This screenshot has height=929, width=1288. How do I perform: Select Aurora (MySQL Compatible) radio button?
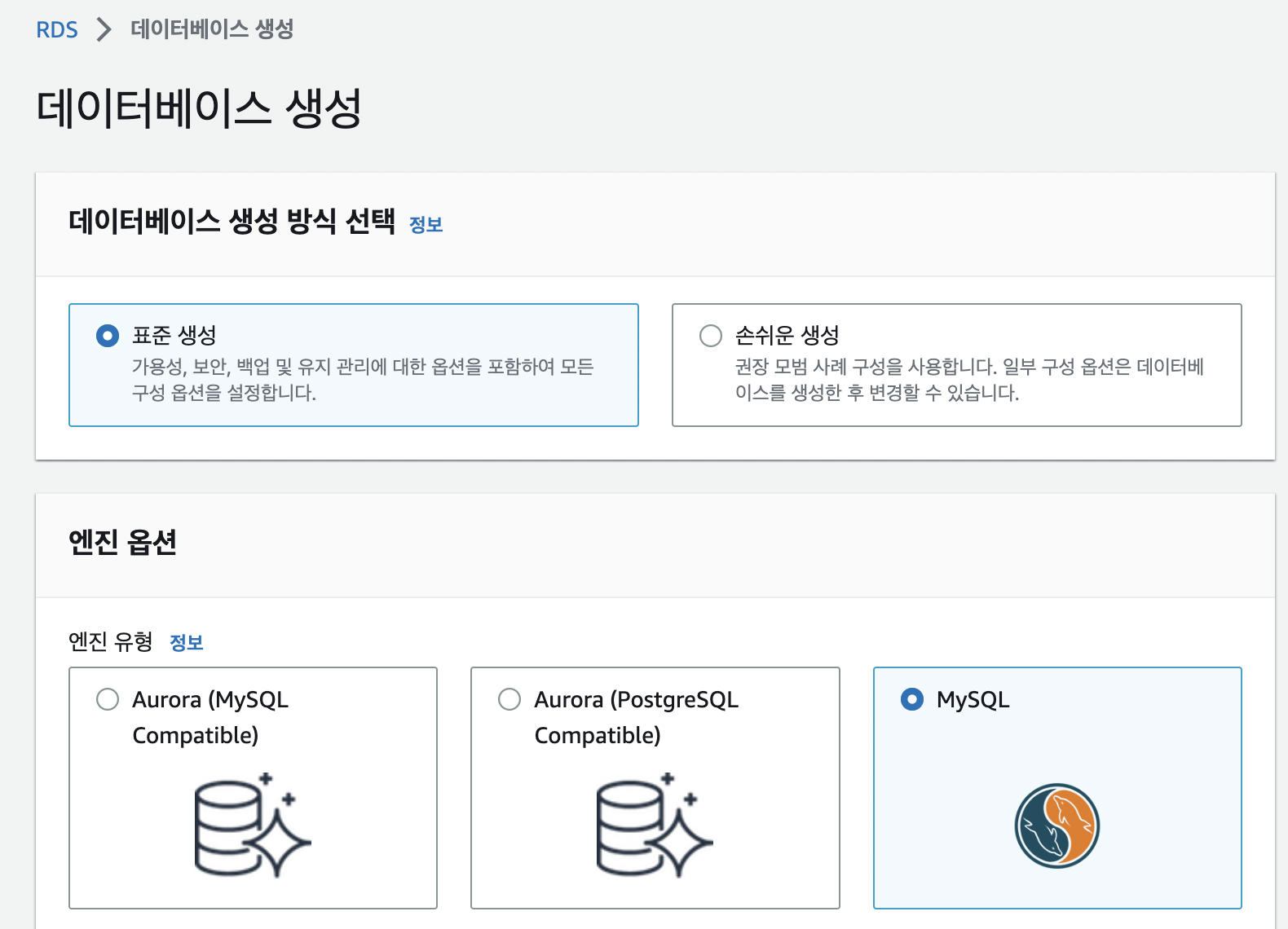point(108,699)
